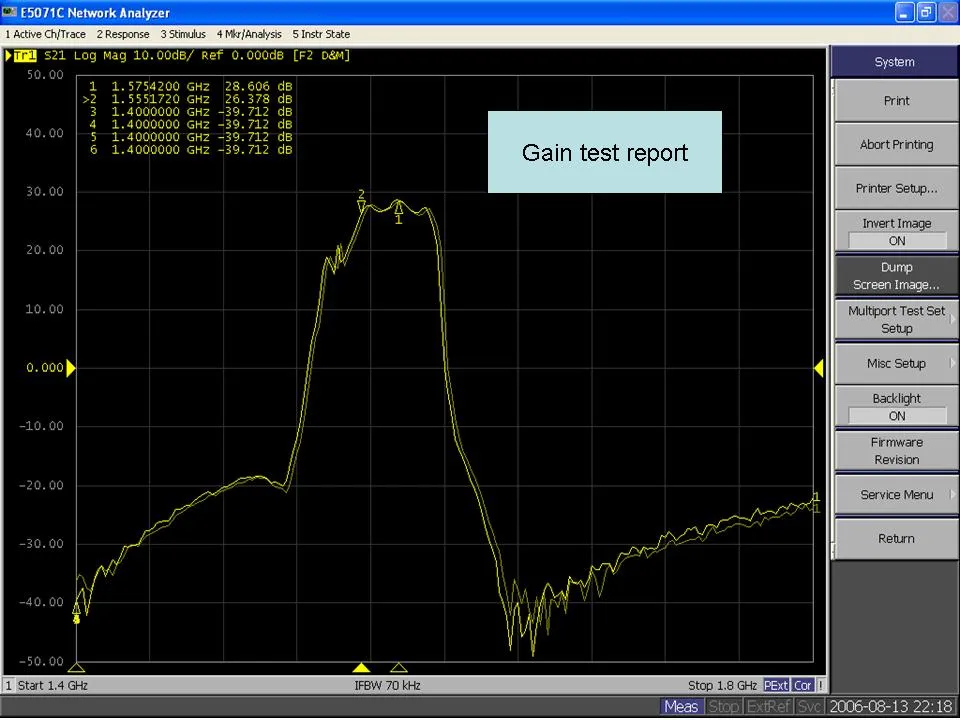The height and width of the screenshot is (720, 960).
Task: Click the Gain test report text box
Action: pyautogui.click(x=604, y=152)
